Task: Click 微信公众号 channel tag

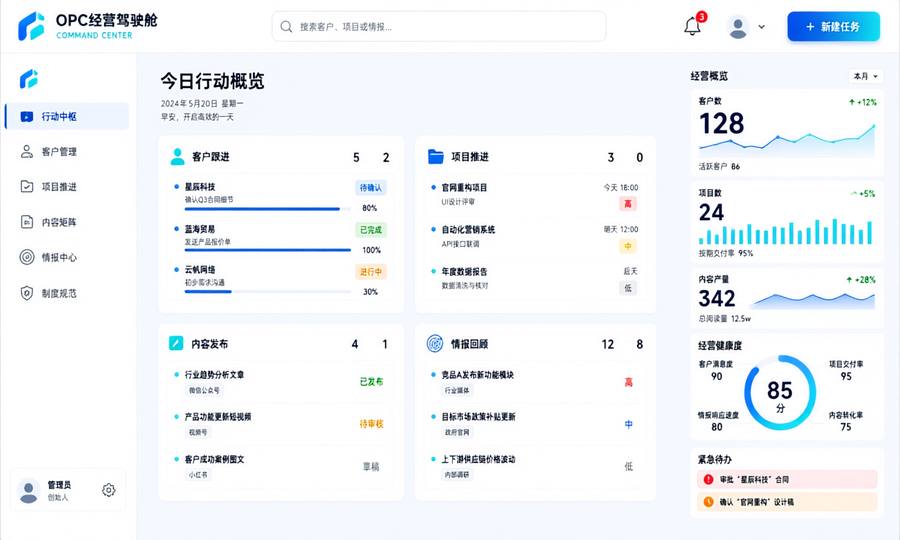Action: pyautogui.click(x=204, y=390)
